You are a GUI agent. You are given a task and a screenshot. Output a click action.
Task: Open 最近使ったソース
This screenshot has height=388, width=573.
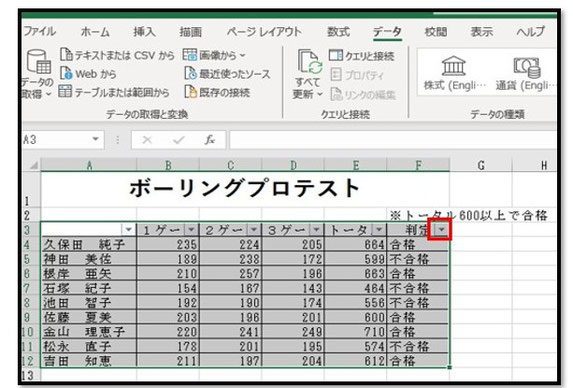(x=228, y=74)
